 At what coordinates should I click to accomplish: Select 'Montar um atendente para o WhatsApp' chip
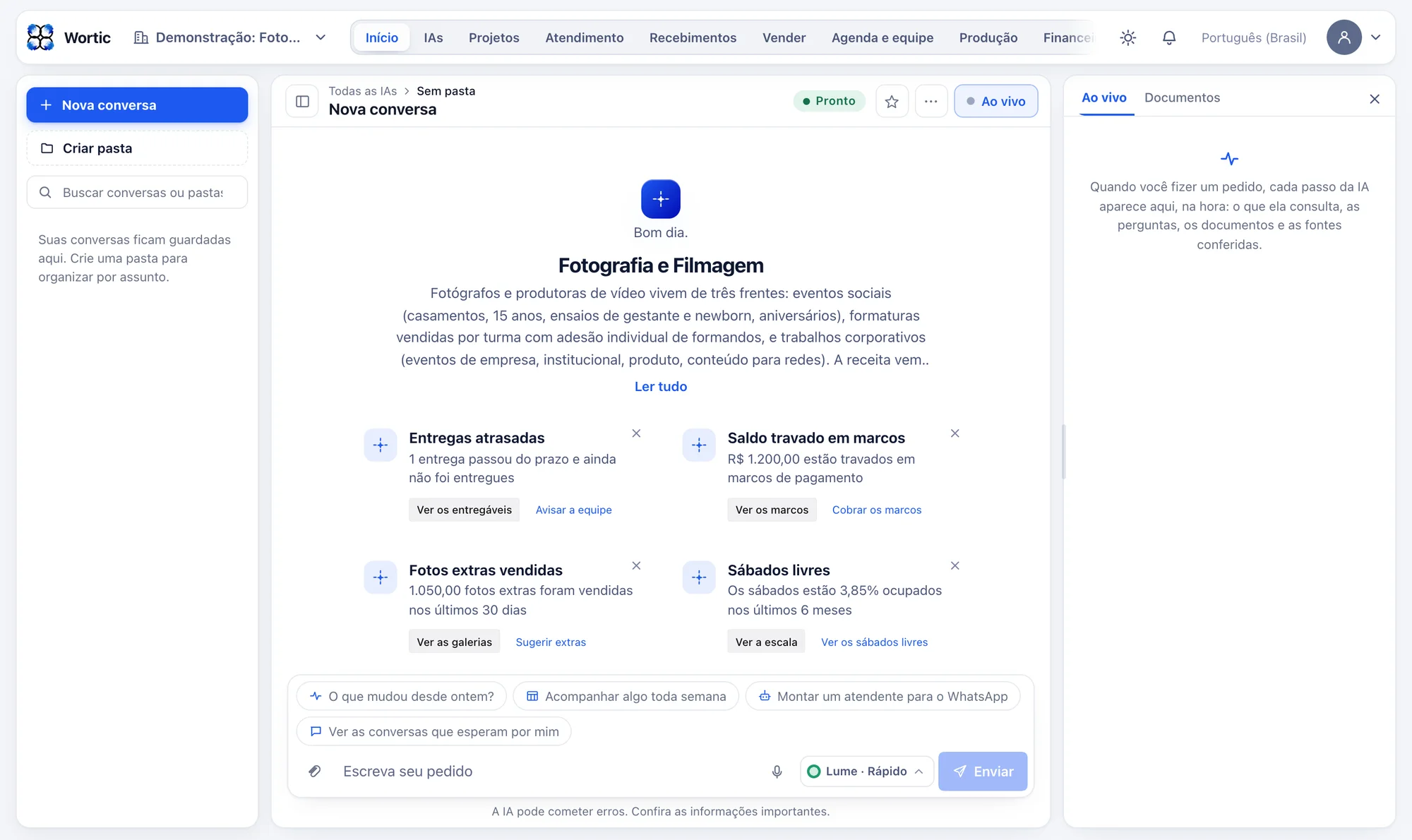tap(882, 696)
